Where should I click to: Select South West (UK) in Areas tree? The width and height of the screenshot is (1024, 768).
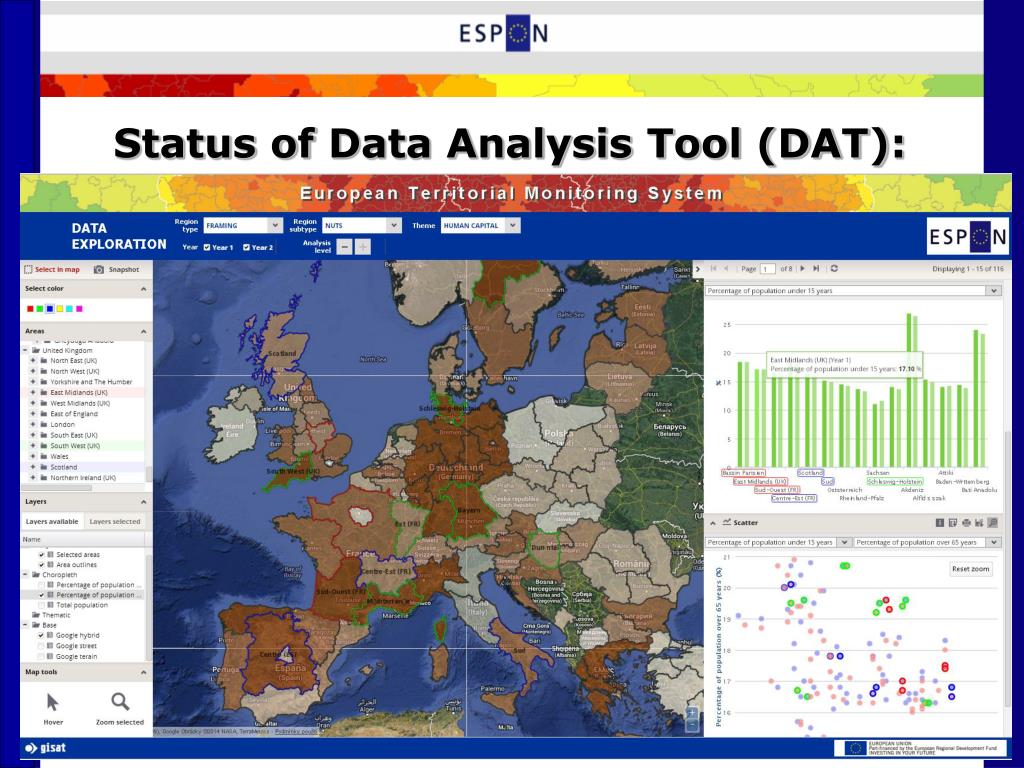(x=75, y=446)
